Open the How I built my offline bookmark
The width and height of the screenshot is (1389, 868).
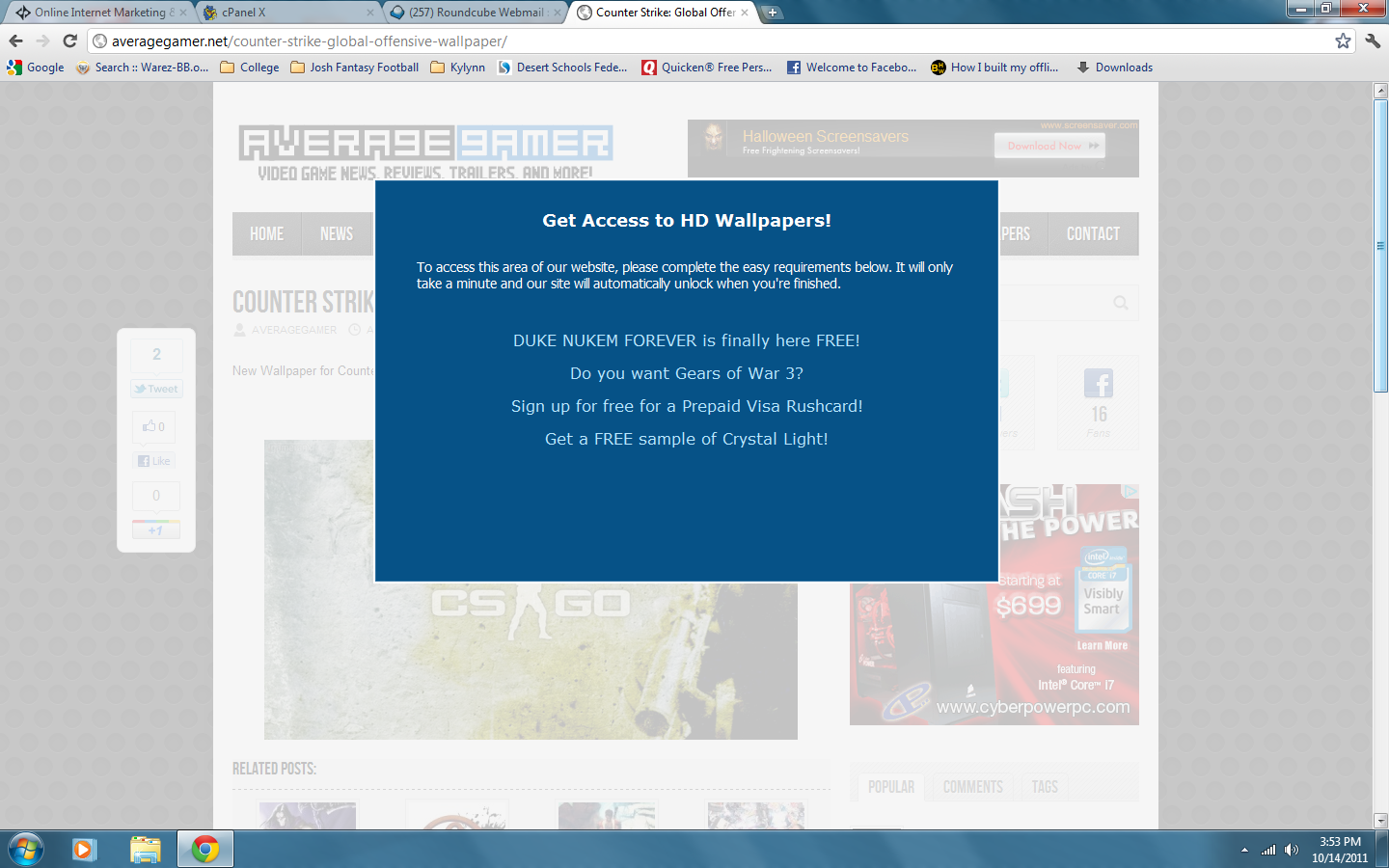coord(994,68)
